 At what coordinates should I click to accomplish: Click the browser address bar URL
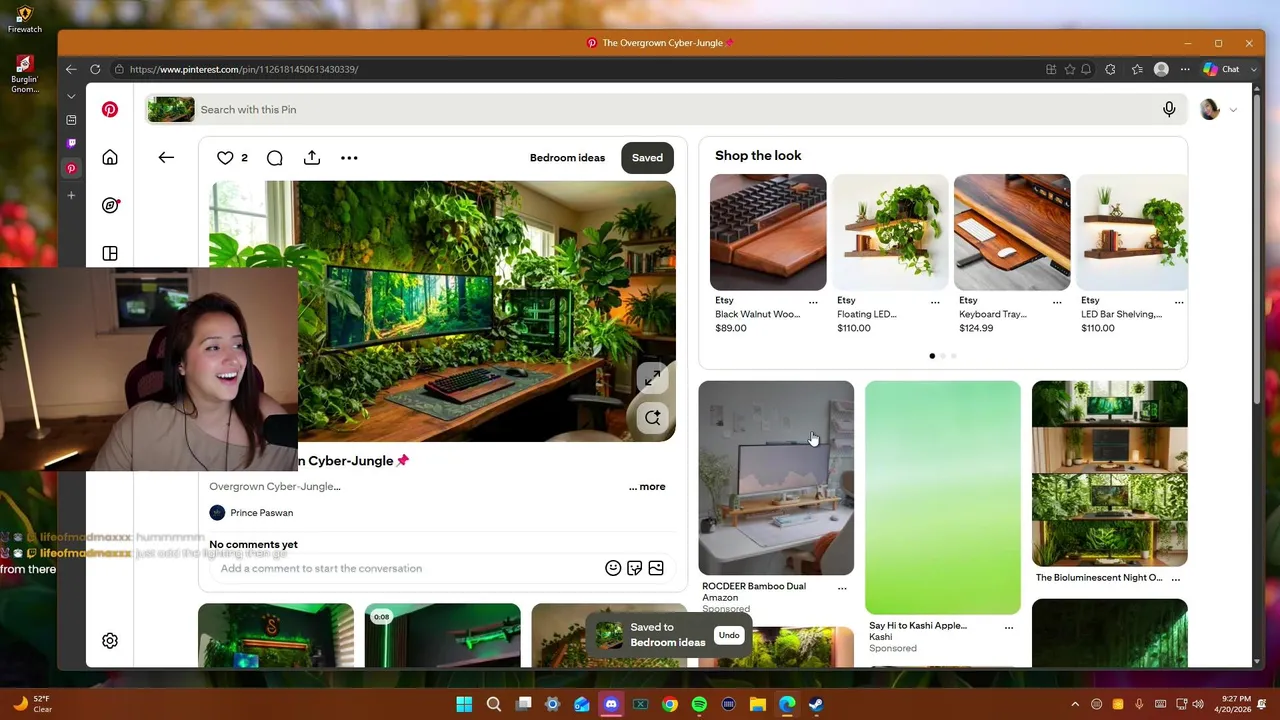coord(243,69)
